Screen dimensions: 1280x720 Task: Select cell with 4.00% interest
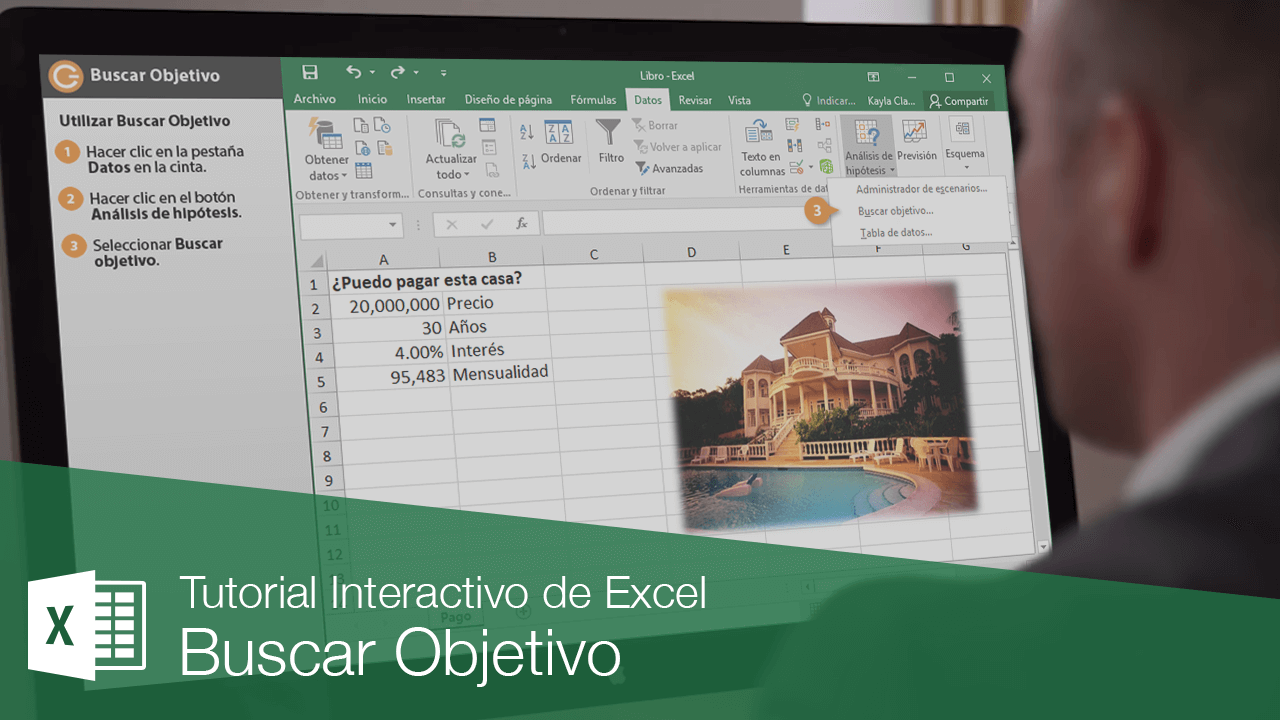(390, 353)
